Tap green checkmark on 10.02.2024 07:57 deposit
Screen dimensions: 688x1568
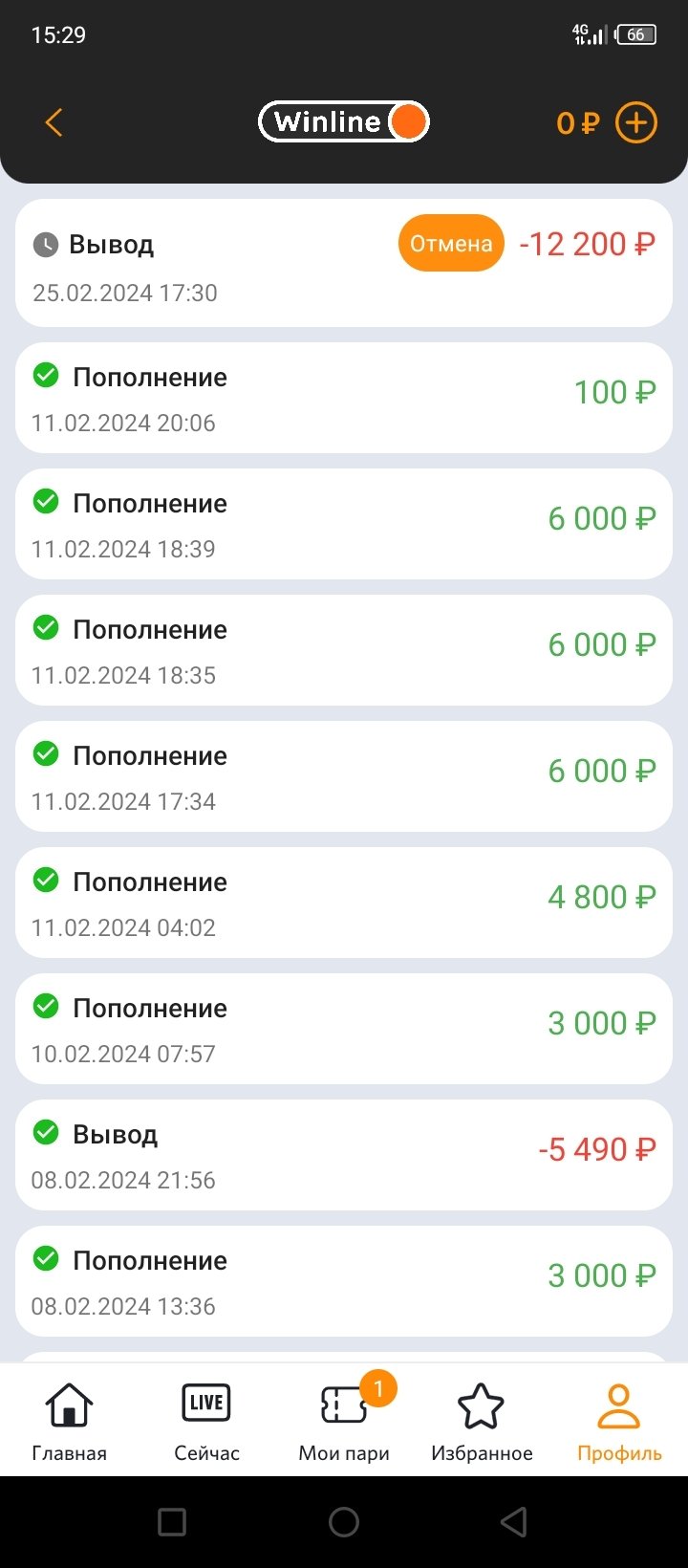46,1006
